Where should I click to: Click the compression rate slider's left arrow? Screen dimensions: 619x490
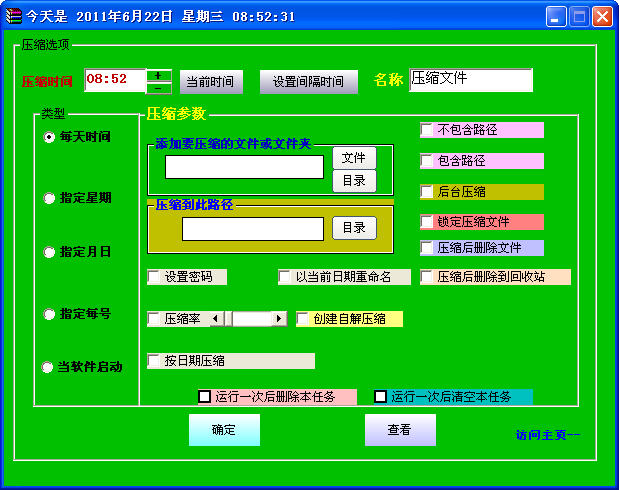pos(216,319)
